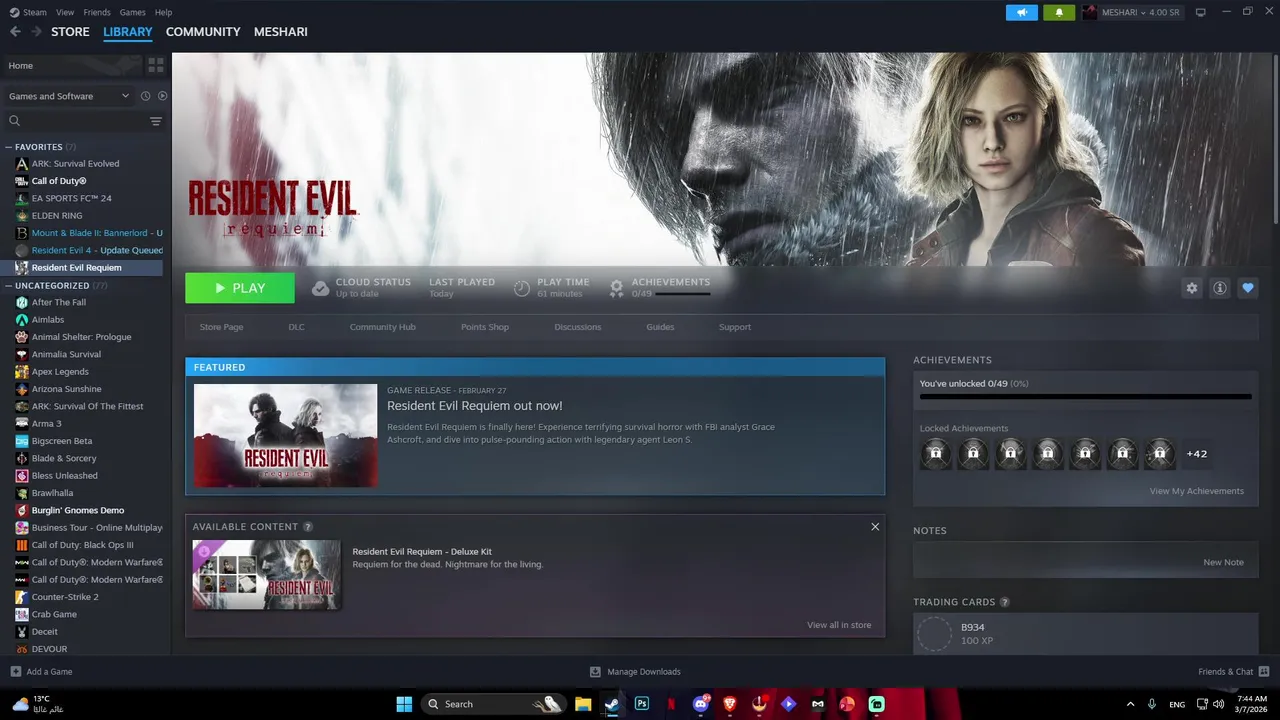Image resolution: width=1280 pixels, height=720 pixels.
Task: Open the Support link
Action: [x=735, y=327]
